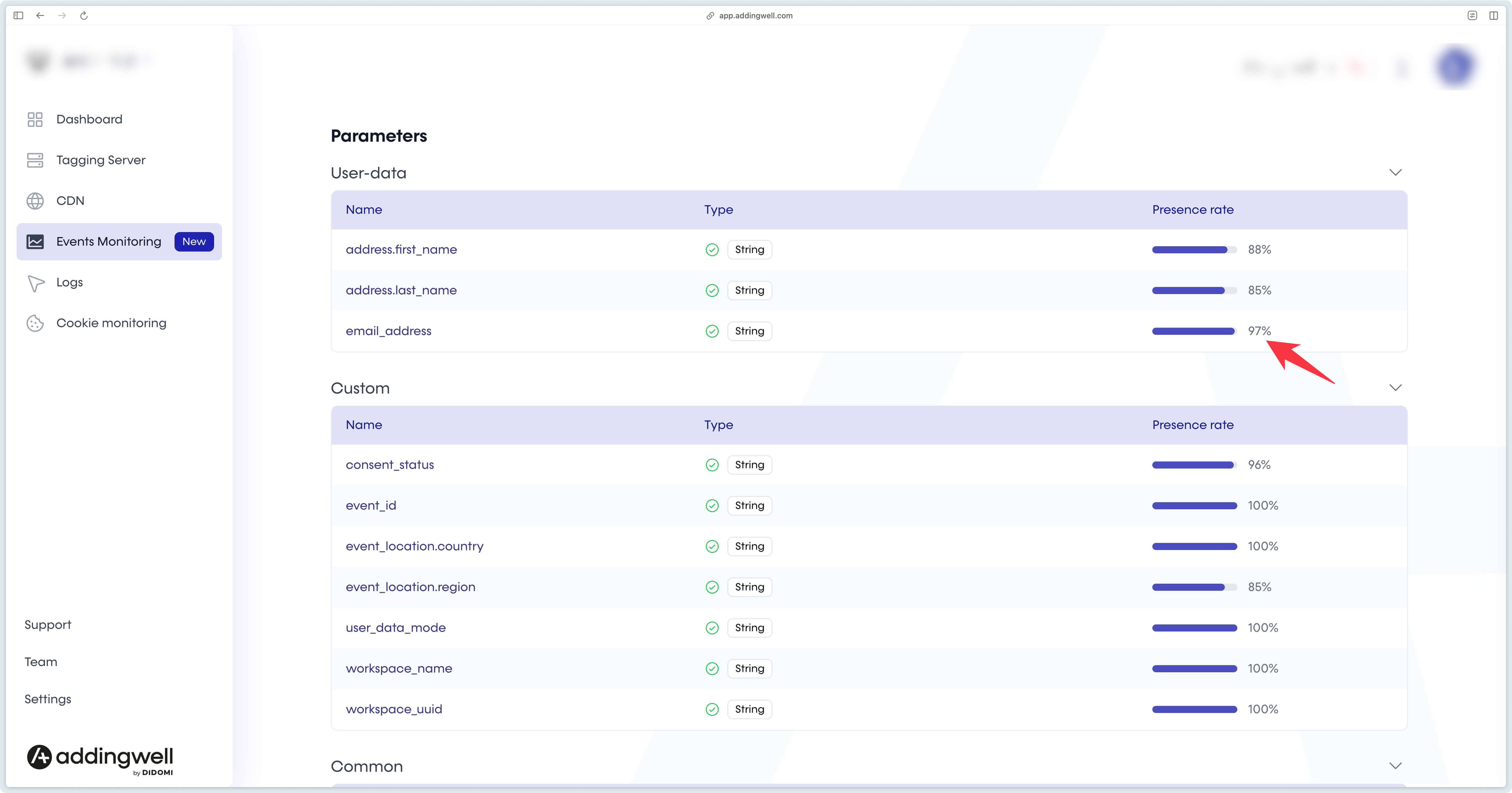Image resolution: width=1512 pixels, height=793 pixels.
Task: Click the Type header in Custom table
Action: [719, 425]
